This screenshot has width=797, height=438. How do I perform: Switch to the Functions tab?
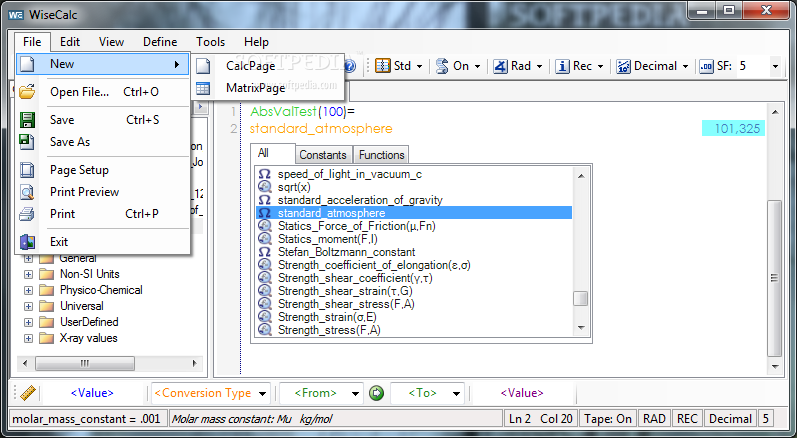[x=381, y=155]
